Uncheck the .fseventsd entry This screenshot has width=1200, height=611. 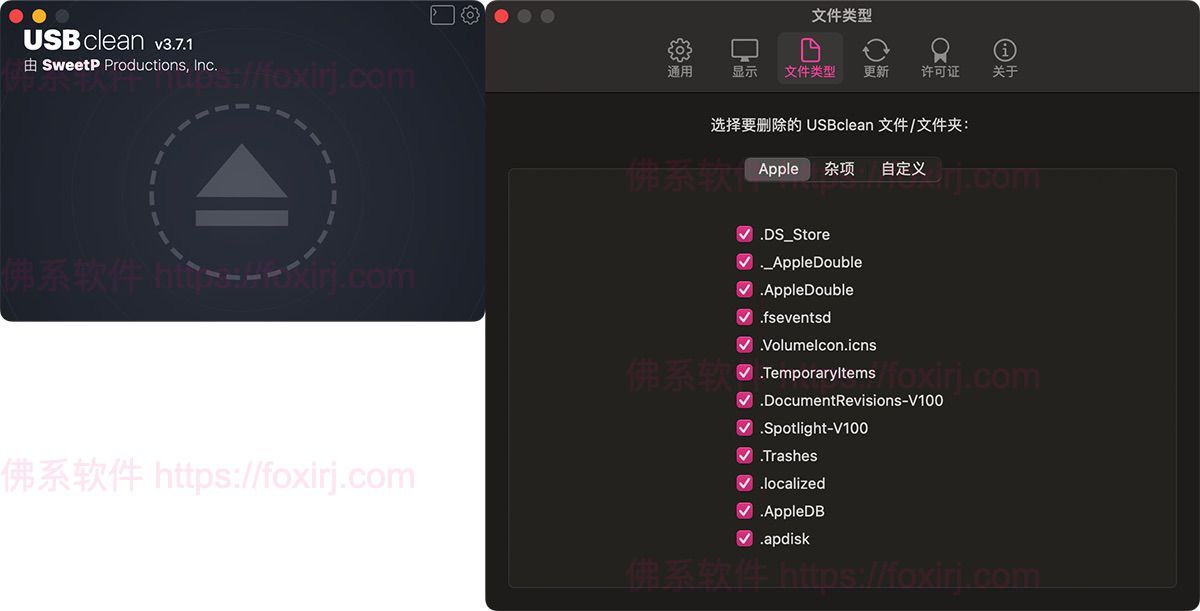point(744,317)
